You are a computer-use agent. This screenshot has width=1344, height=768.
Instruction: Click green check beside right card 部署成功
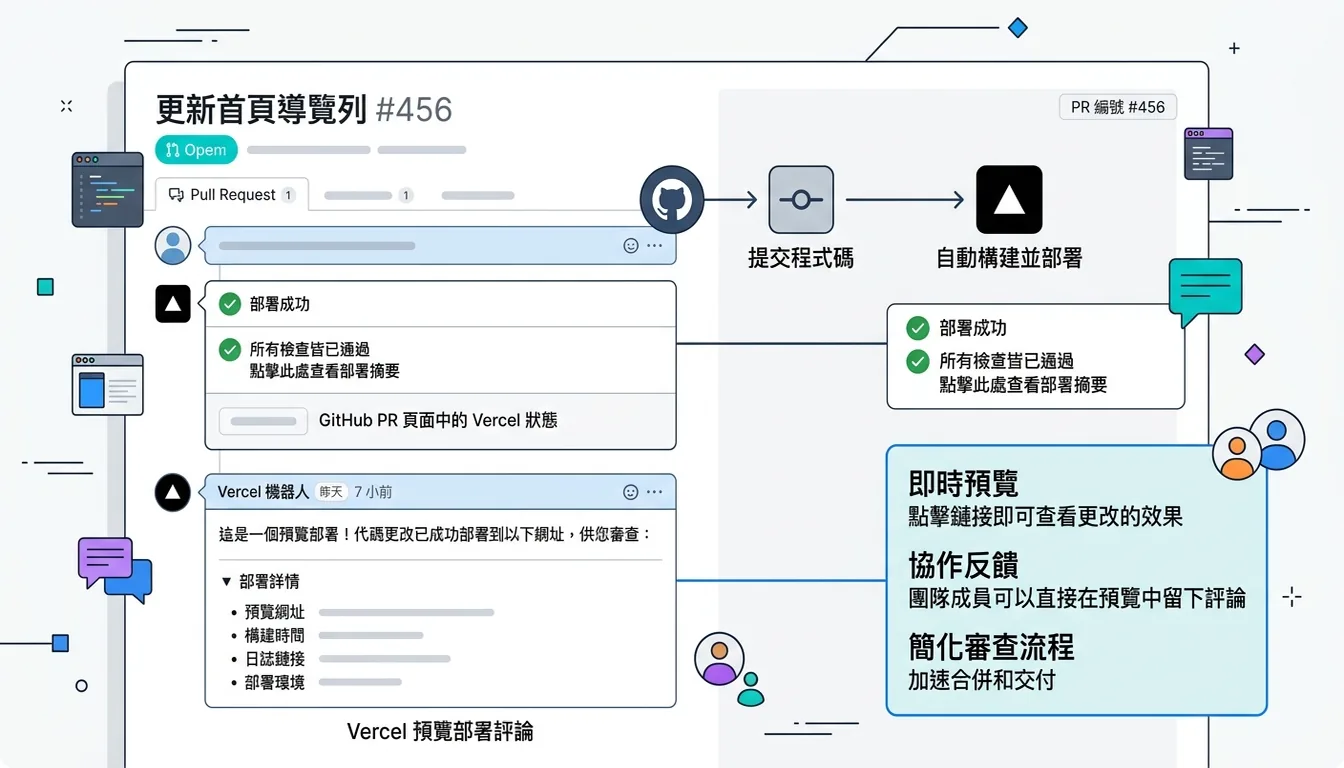click(x=917, y=328)
